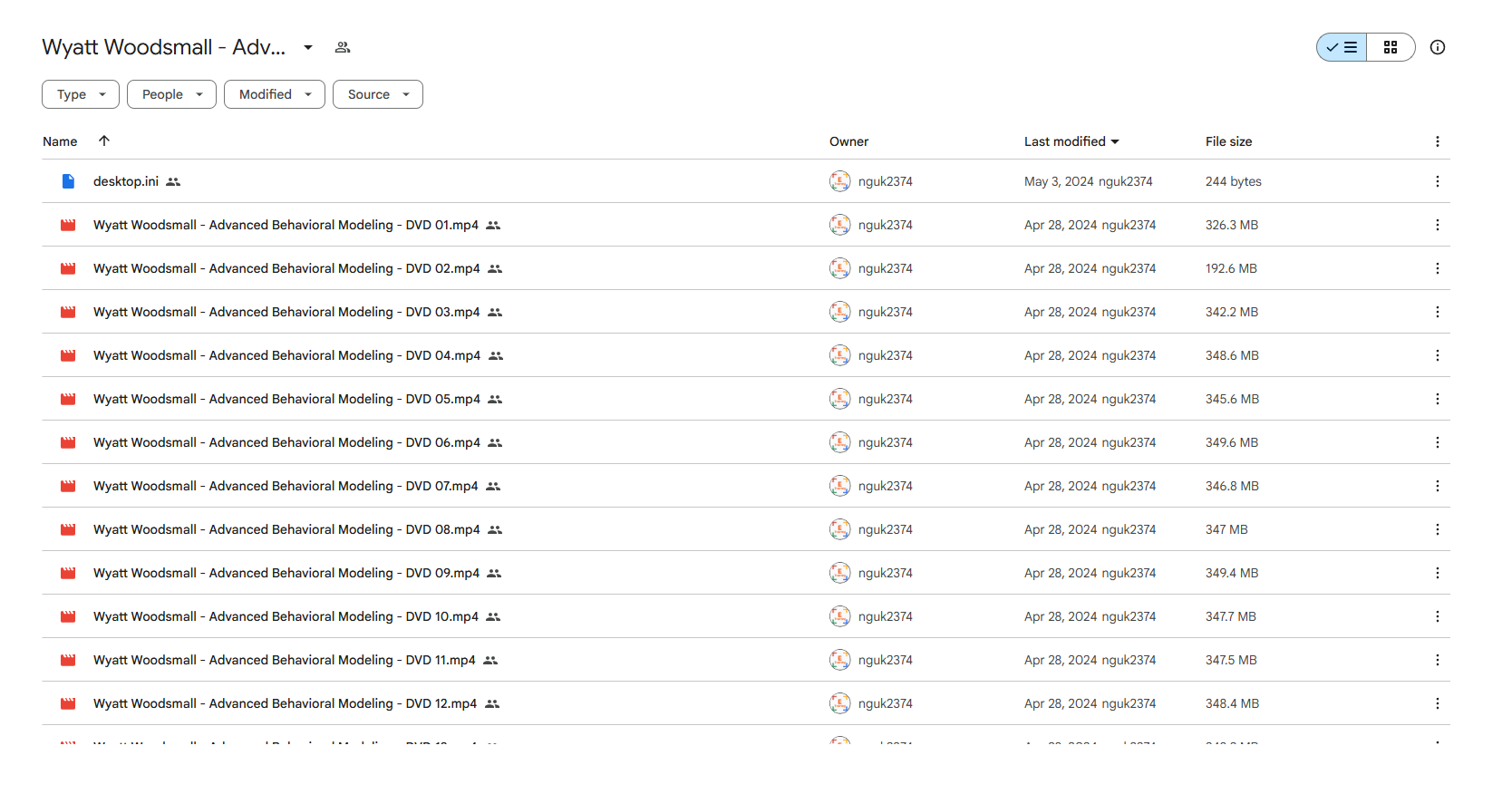Sort by the File size column header
Screen dimensions: 1512x794
1228,141
